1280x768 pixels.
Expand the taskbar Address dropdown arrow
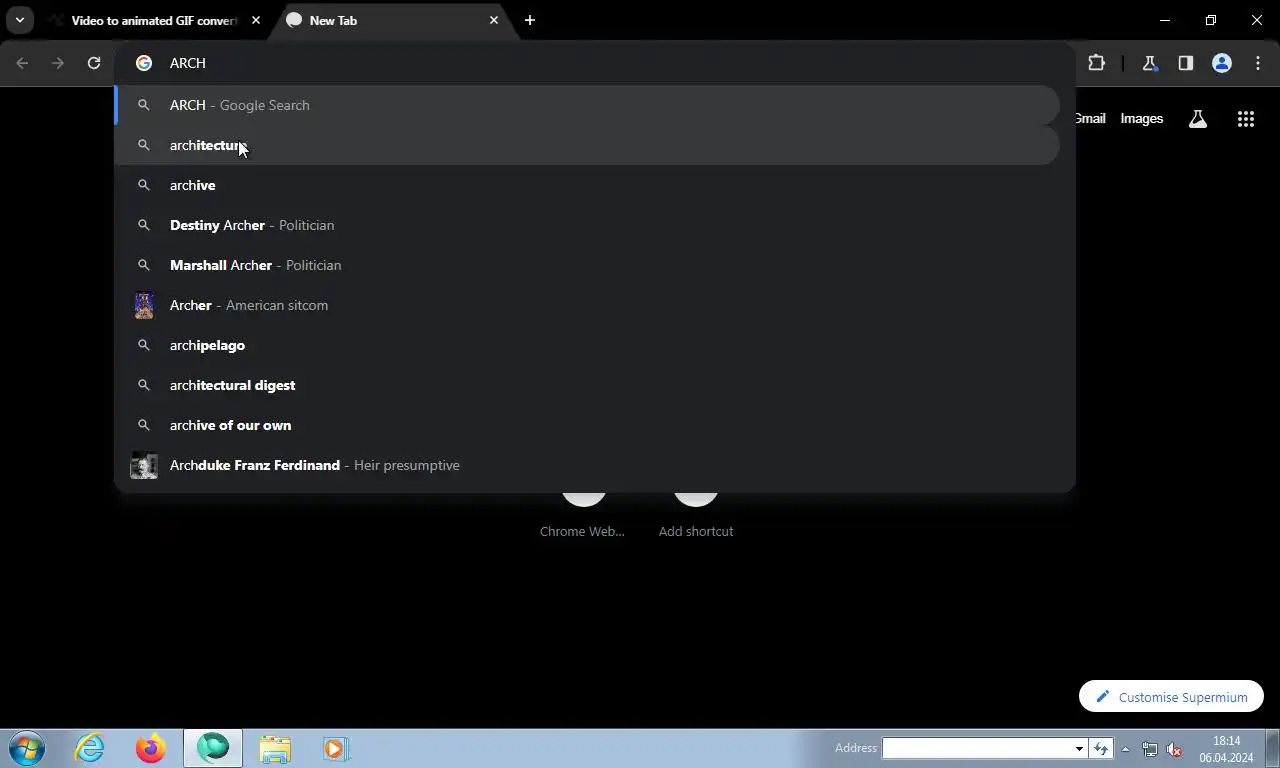tap(1079, 748)
